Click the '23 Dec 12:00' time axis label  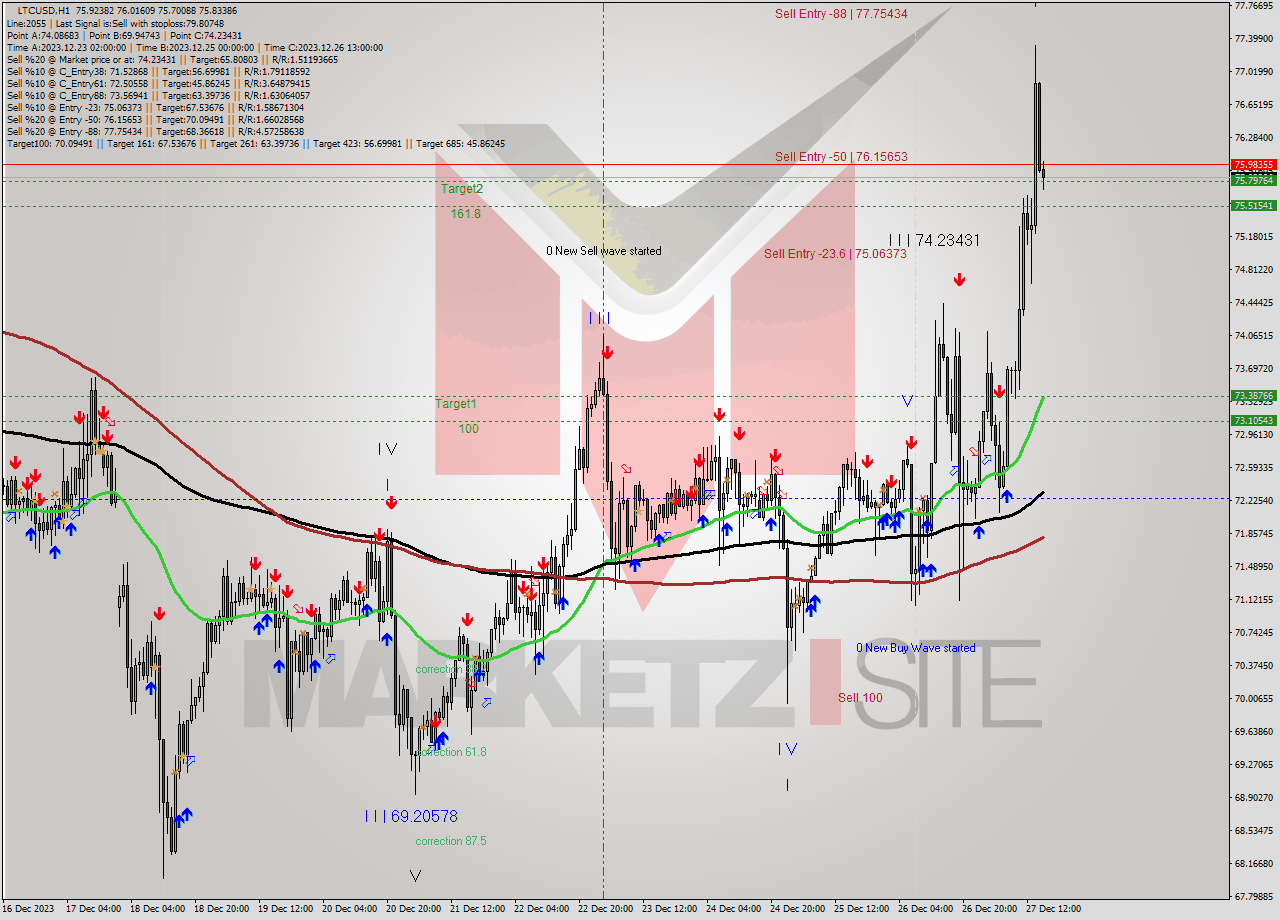click(x=670, y=909)
